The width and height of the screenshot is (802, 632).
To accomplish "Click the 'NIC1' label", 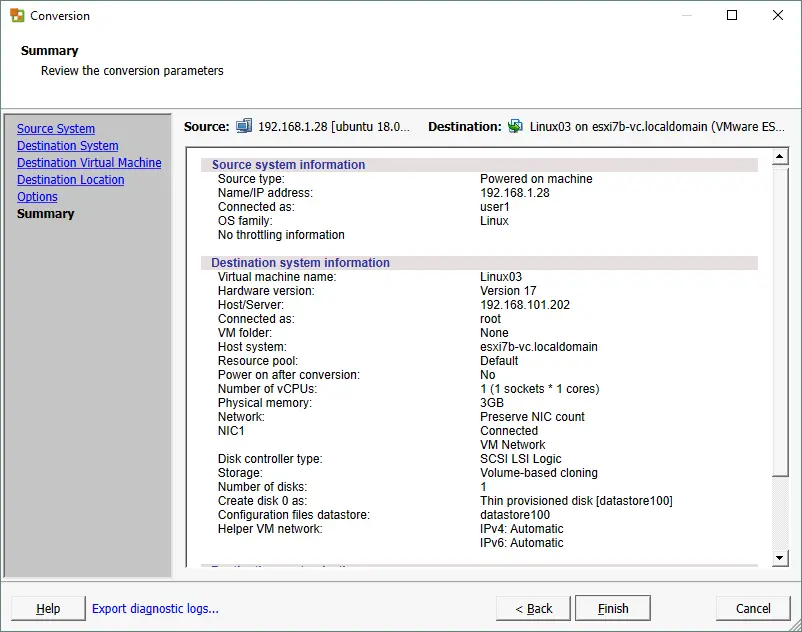I will (x=231, y=431).
